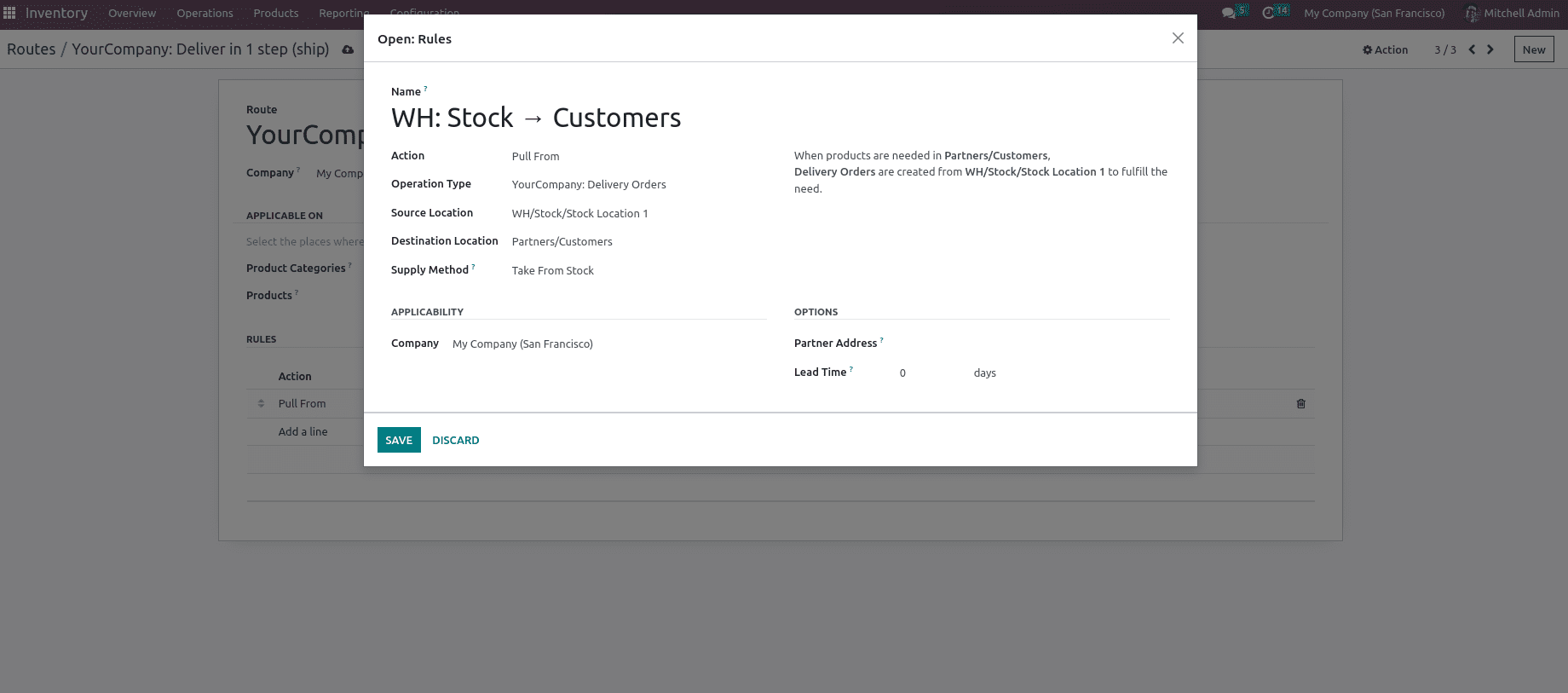Click the 3 / 3 pager counter

point(1445,49)
